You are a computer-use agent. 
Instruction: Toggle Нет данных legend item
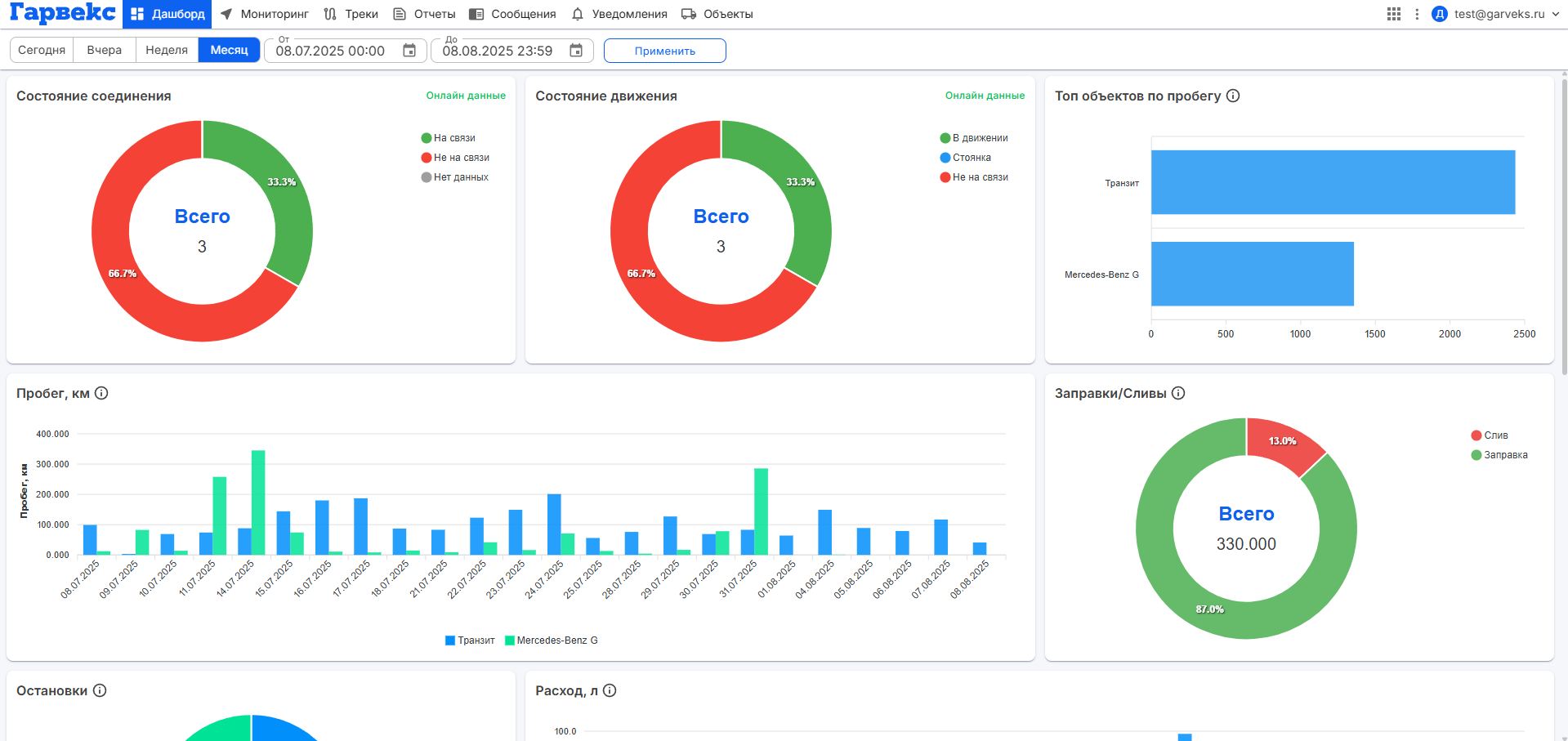coord(455,177)
